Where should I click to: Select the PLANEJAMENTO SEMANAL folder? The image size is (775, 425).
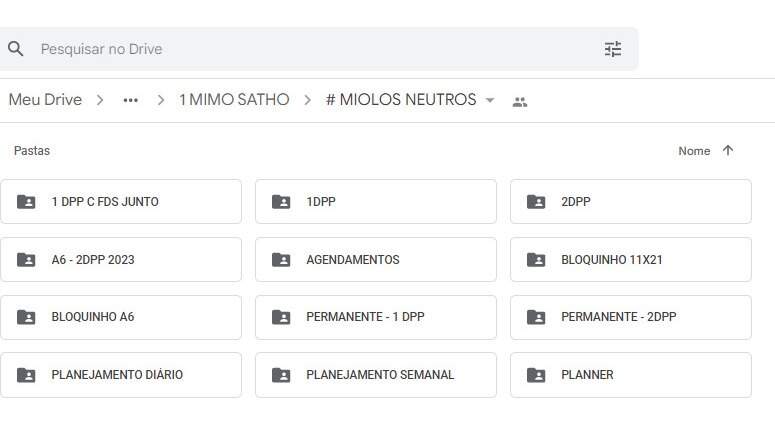376,375
